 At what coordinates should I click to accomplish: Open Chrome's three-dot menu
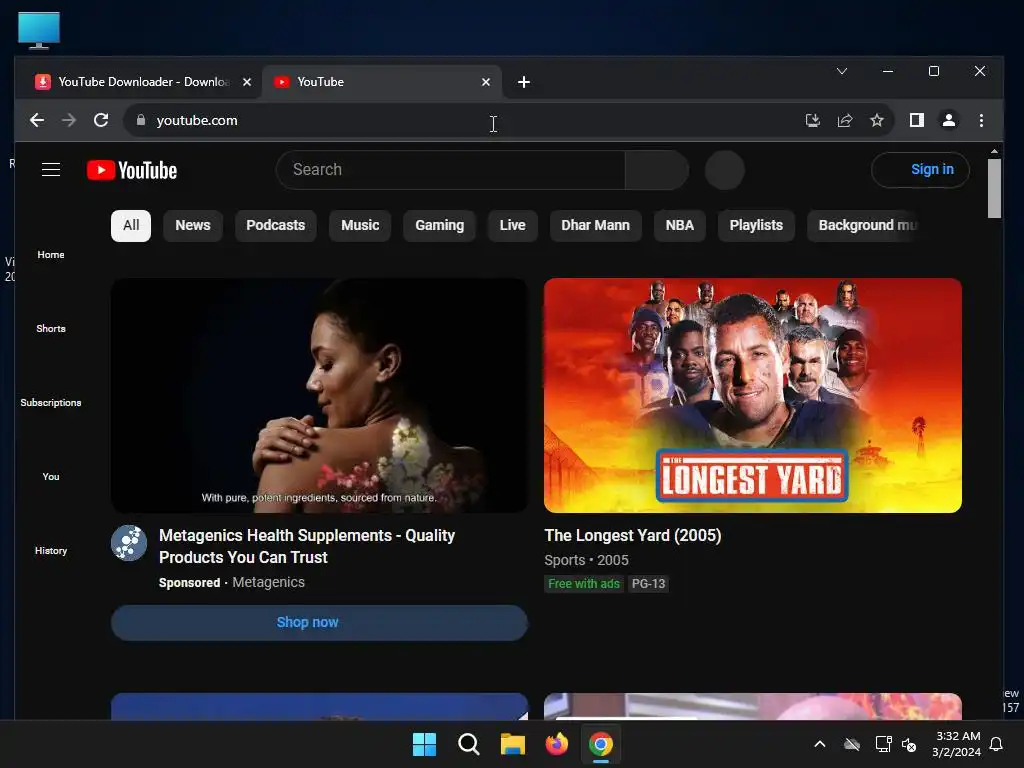pos(981,120)
